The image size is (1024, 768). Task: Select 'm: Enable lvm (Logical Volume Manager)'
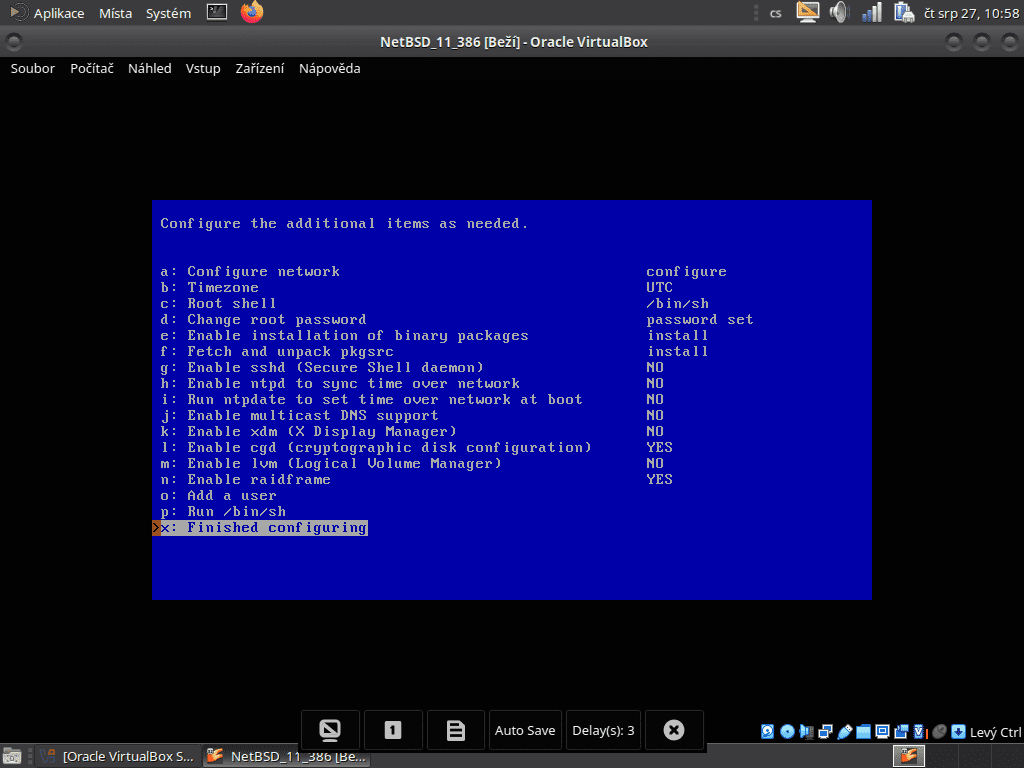coord(331,464)
